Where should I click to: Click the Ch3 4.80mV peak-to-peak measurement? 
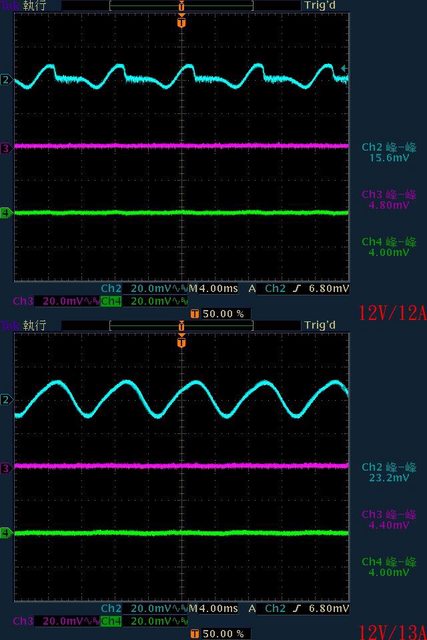pos(389,200)
